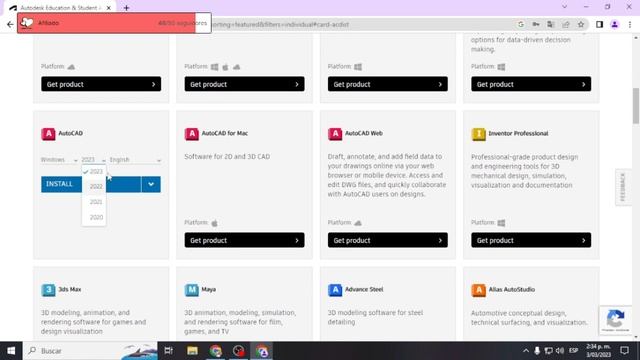Click the Inventor Professional product icon
Viewport: 640px width, 360px height.
pyautogui.click(x=478, y=133)
